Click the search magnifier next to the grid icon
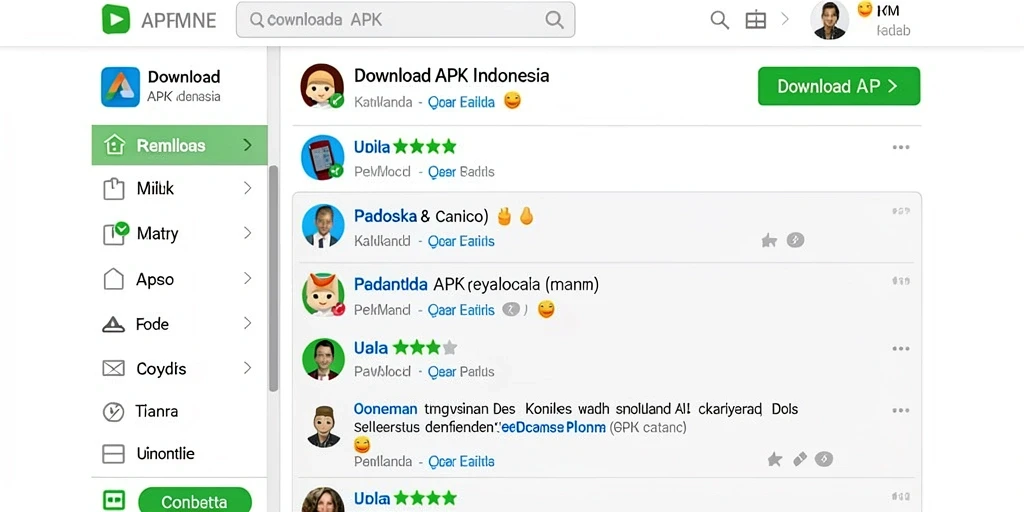Screen dimensions: 1024x512 (720, 20)
